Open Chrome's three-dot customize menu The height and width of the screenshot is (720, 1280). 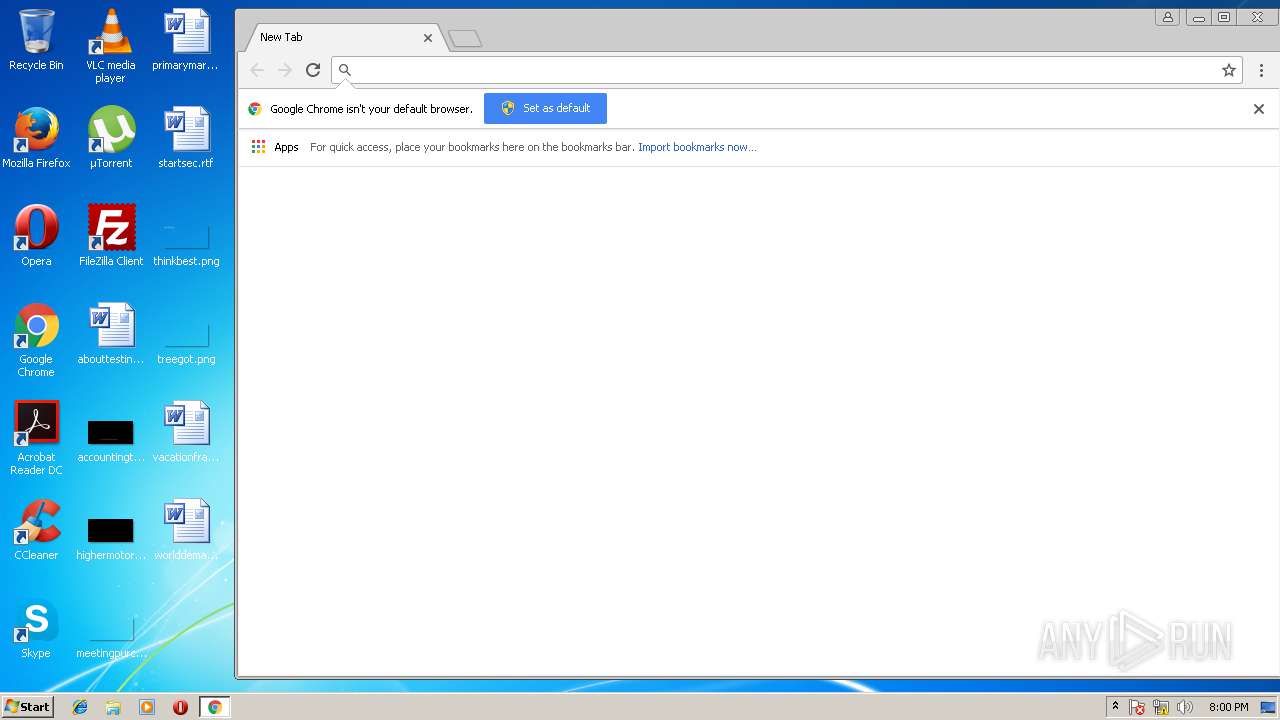[1261, 70]
